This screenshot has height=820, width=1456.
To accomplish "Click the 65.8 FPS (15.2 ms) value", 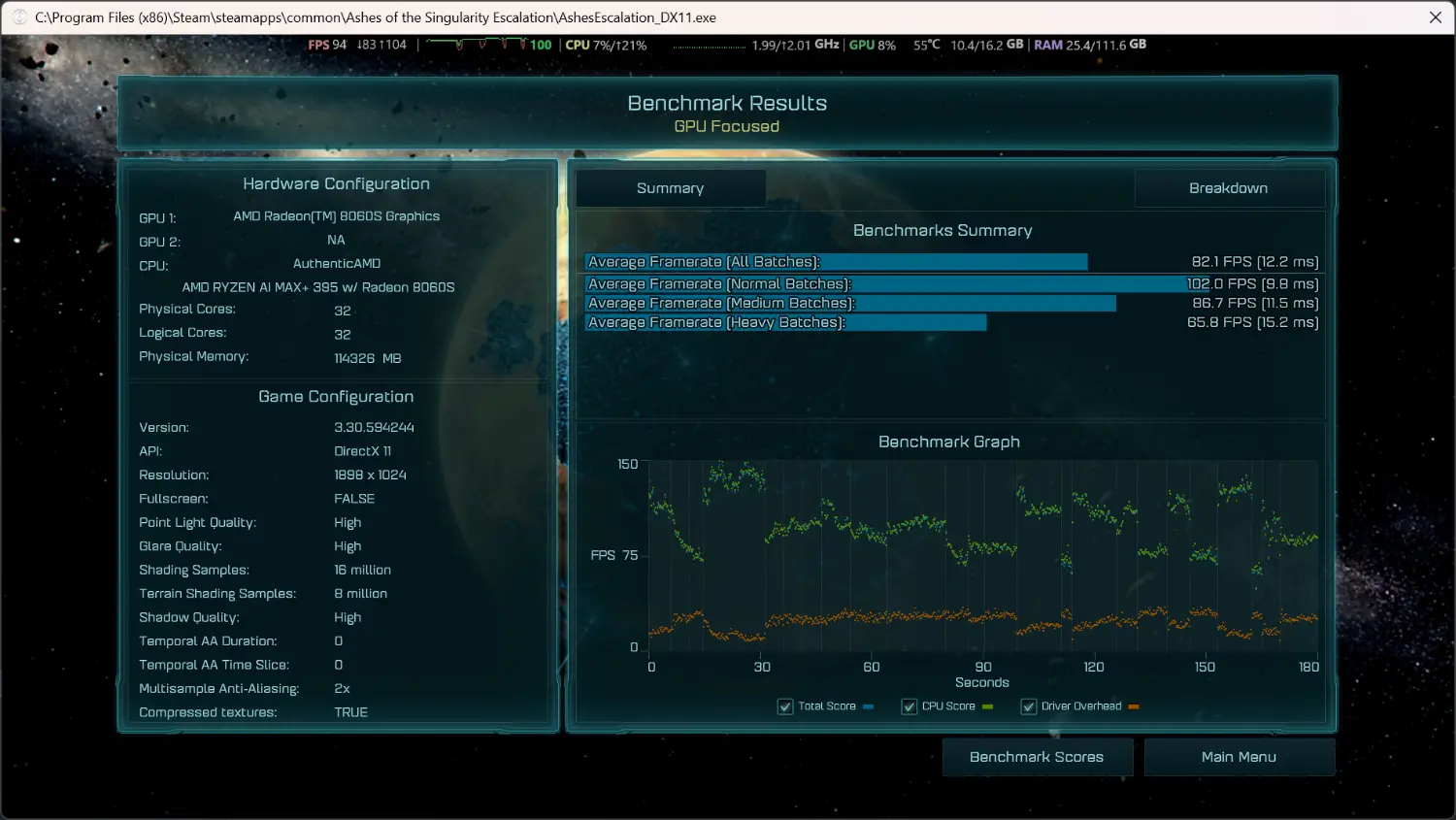I will [1253, 323].
